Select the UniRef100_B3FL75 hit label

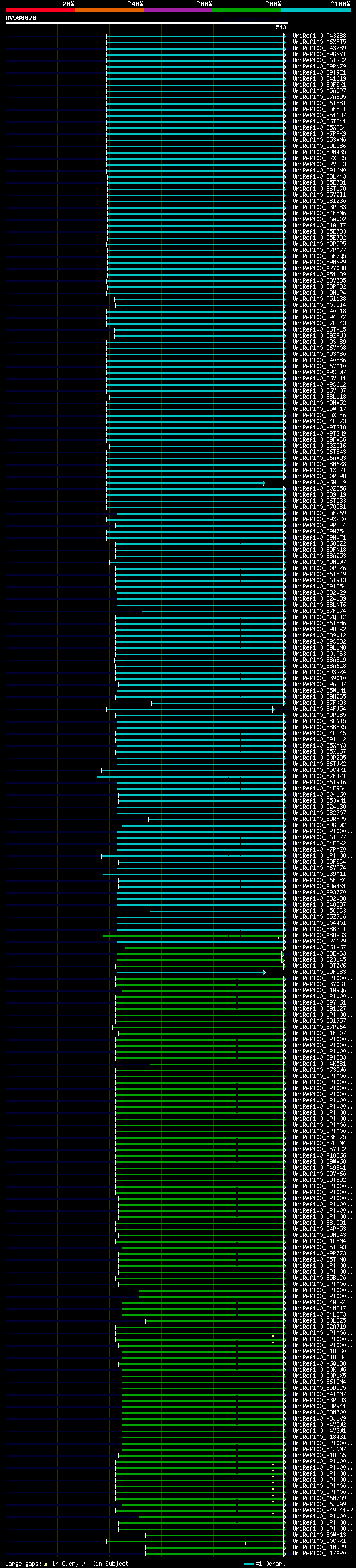[x=319, y=1137]
